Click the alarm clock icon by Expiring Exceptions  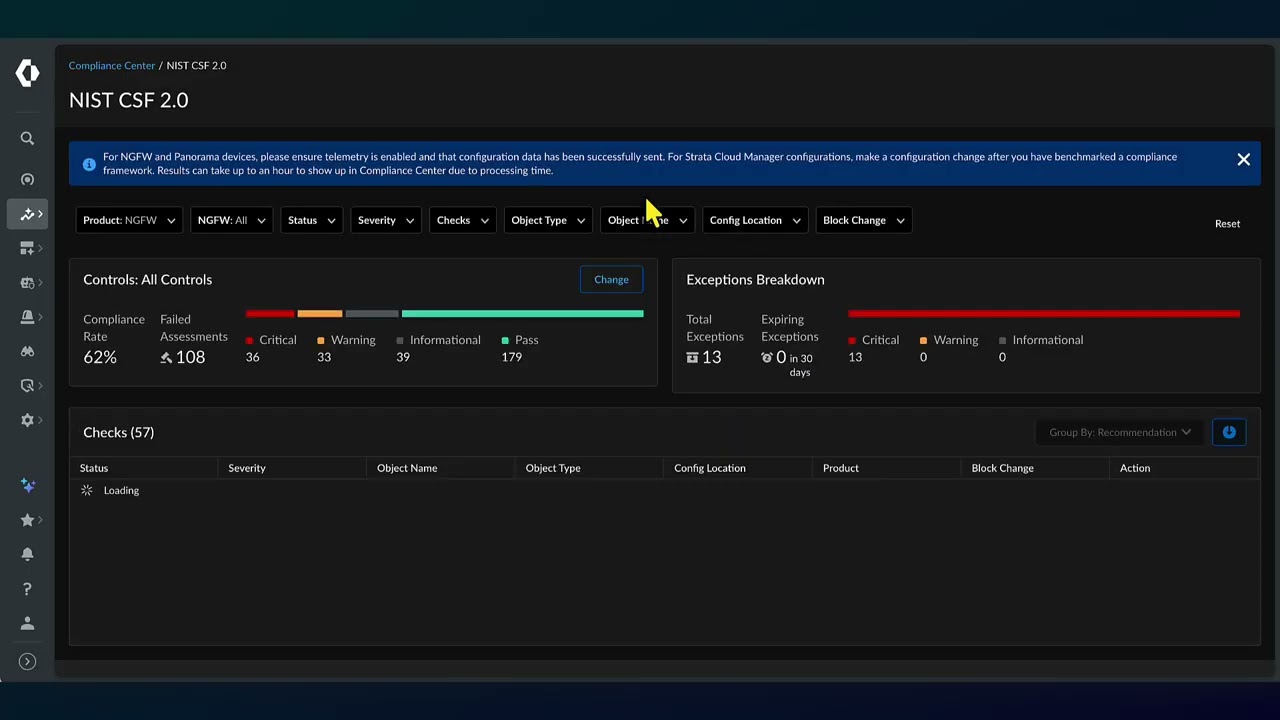pos(767,357)
